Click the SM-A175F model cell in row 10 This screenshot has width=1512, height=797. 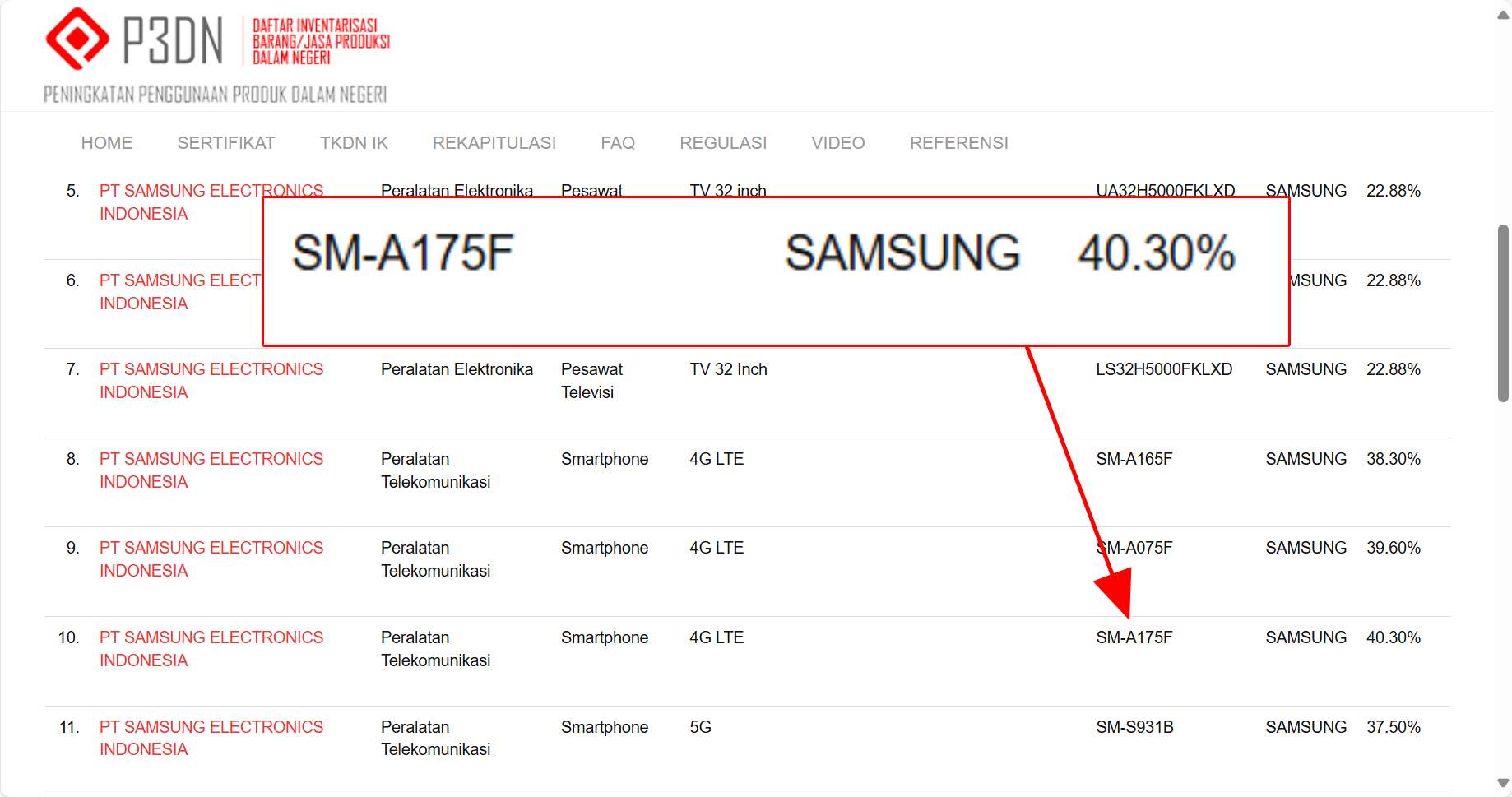(1134, 637)
